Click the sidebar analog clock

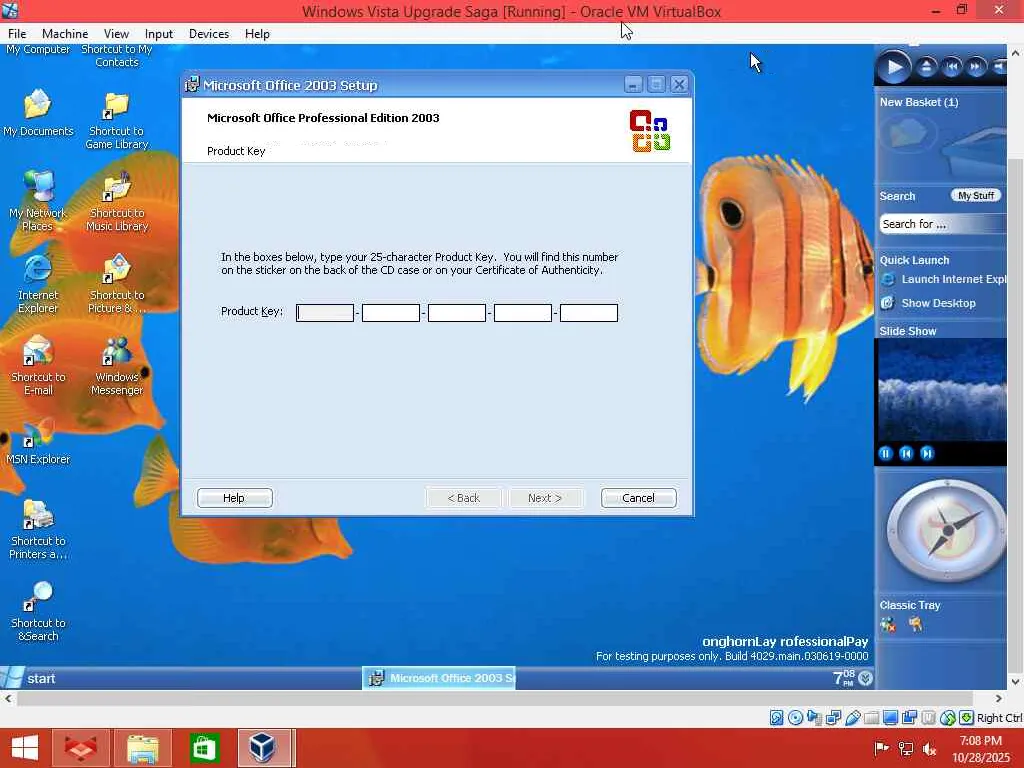point(946,531)
